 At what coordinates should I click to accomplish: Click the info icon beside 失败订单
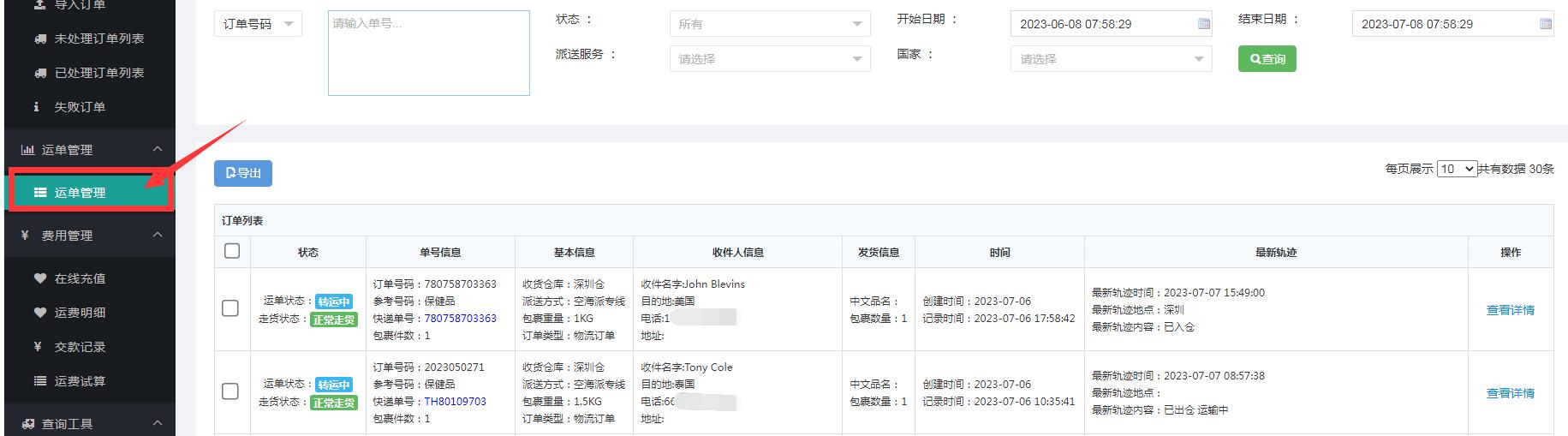[37, 107]
